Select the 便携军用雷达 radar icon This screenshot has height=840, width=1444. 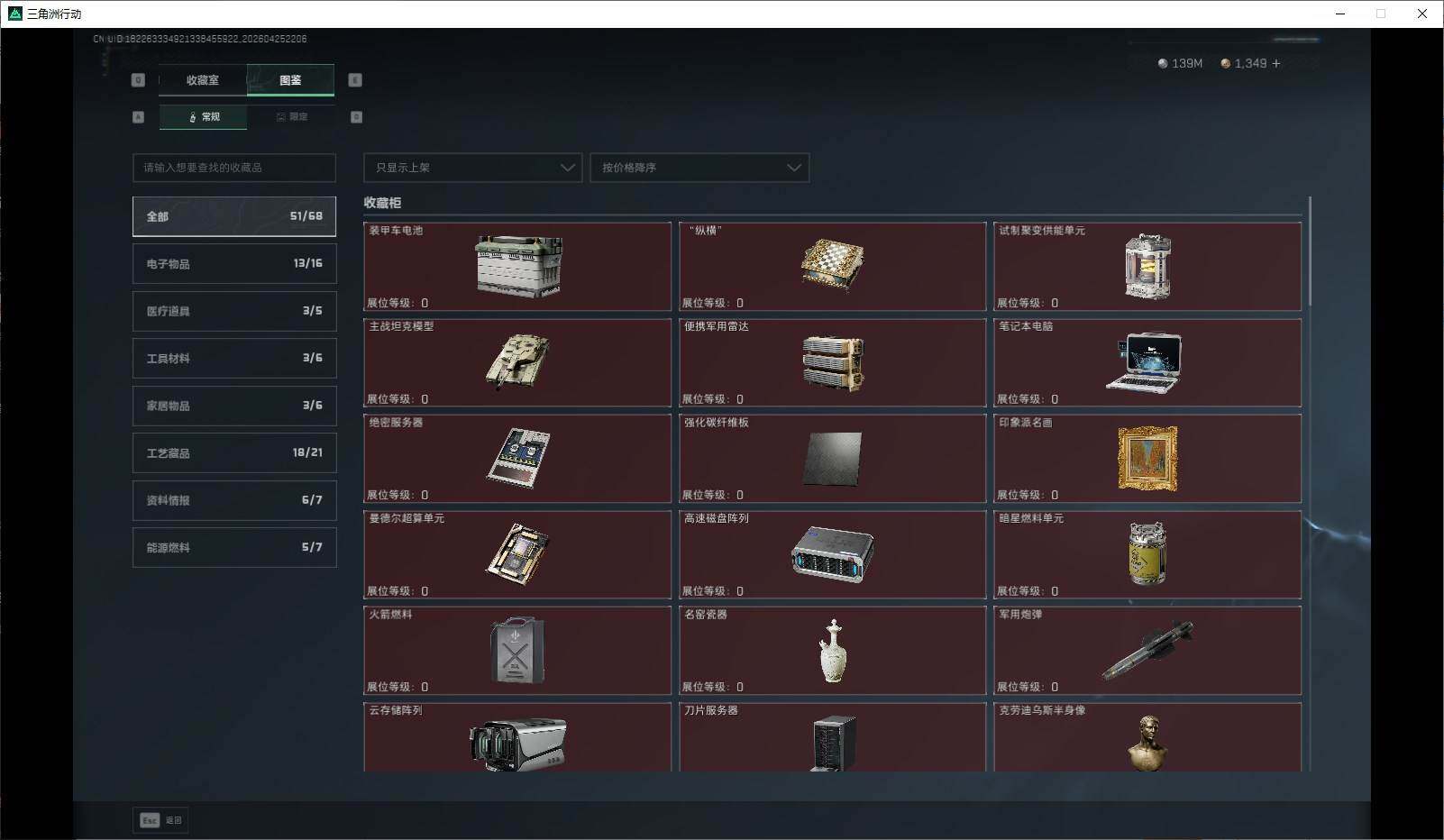pos(833,362)
